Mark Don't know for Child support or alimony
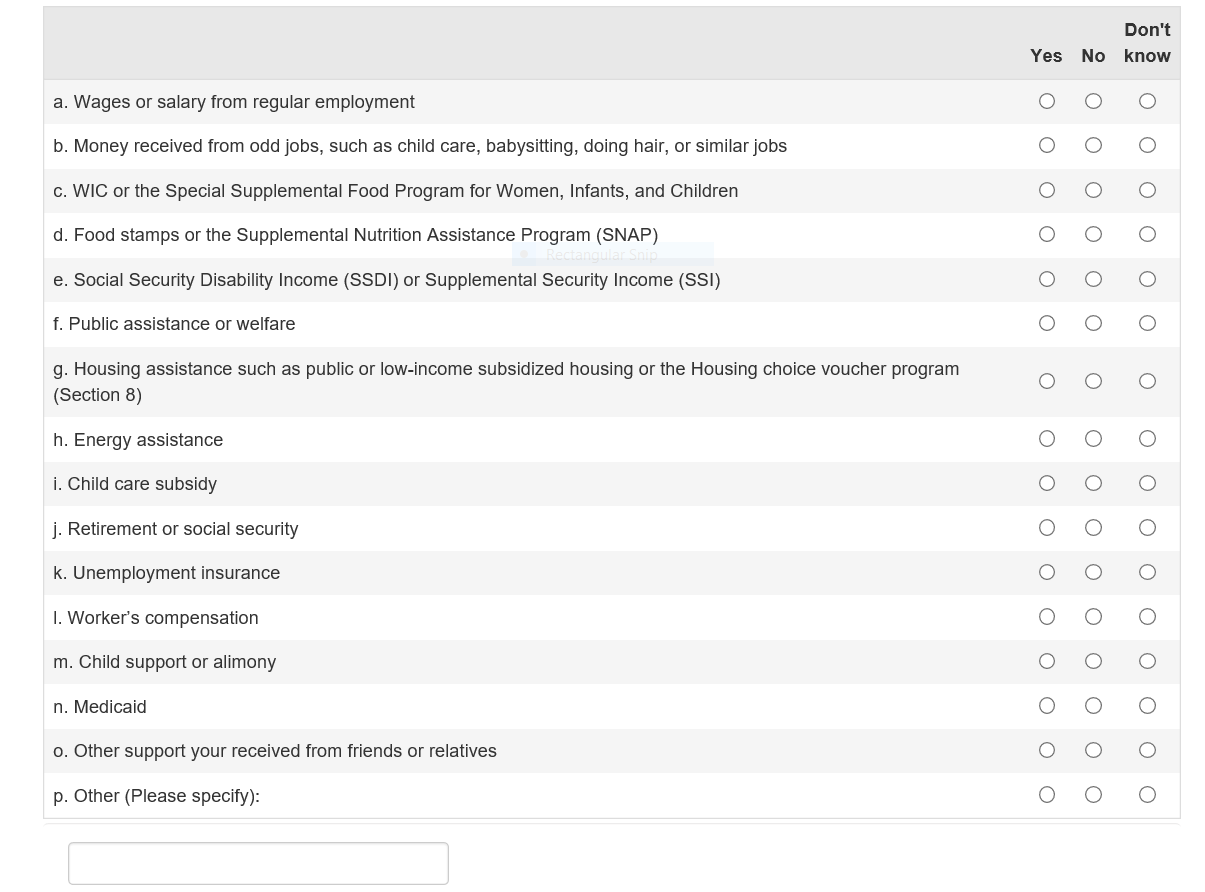Image resolution: width=1205 pixels, height=892 pixels. (x=1147, y=661)
